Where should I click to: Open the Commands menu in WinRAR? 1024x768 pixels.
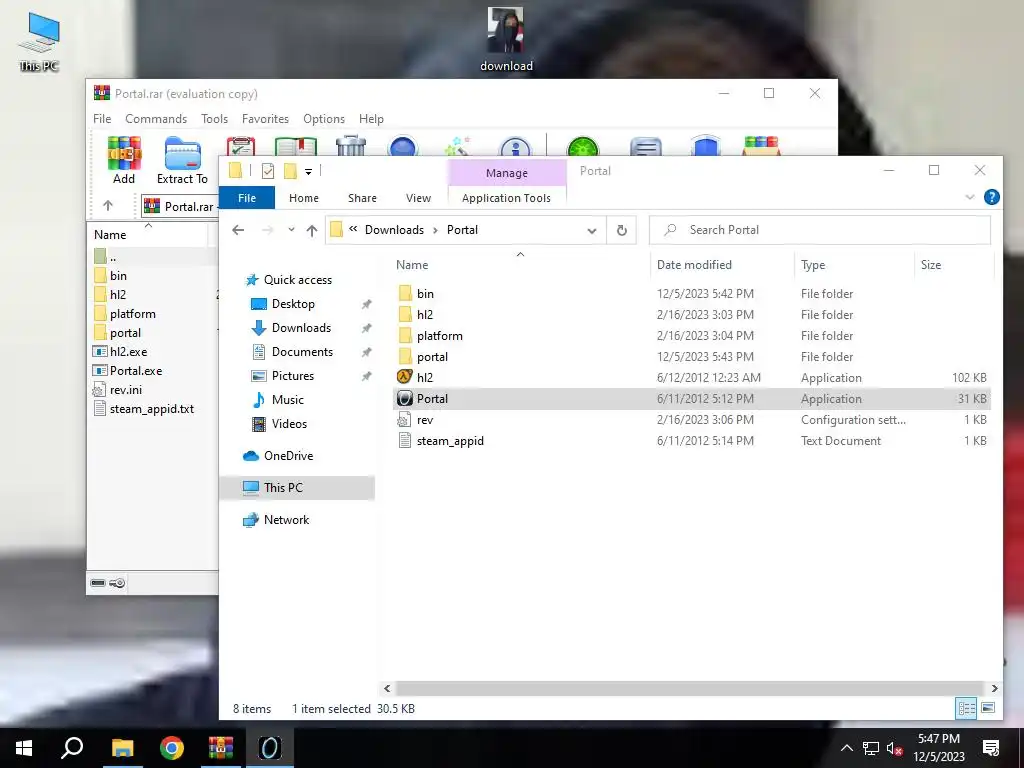click(x=156, y=119)
